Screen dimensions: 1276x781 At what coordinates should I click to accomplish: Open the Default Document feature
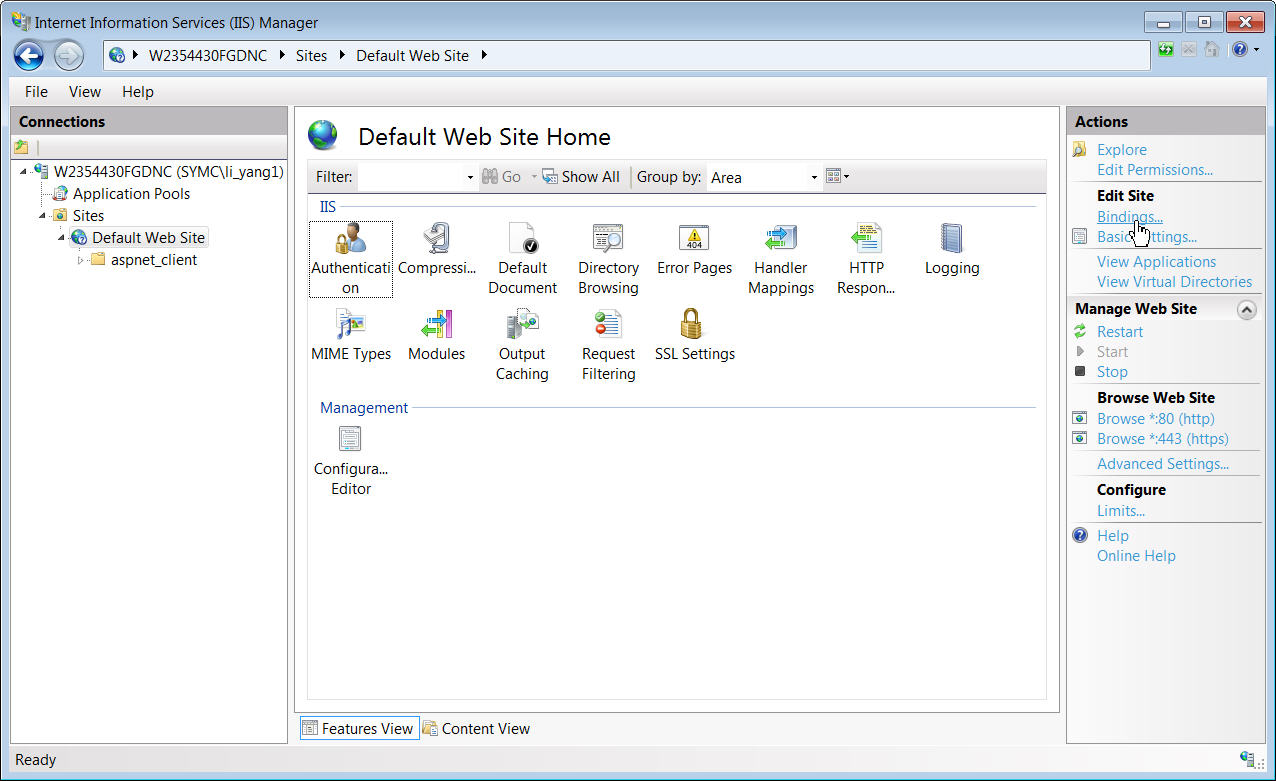522,241
